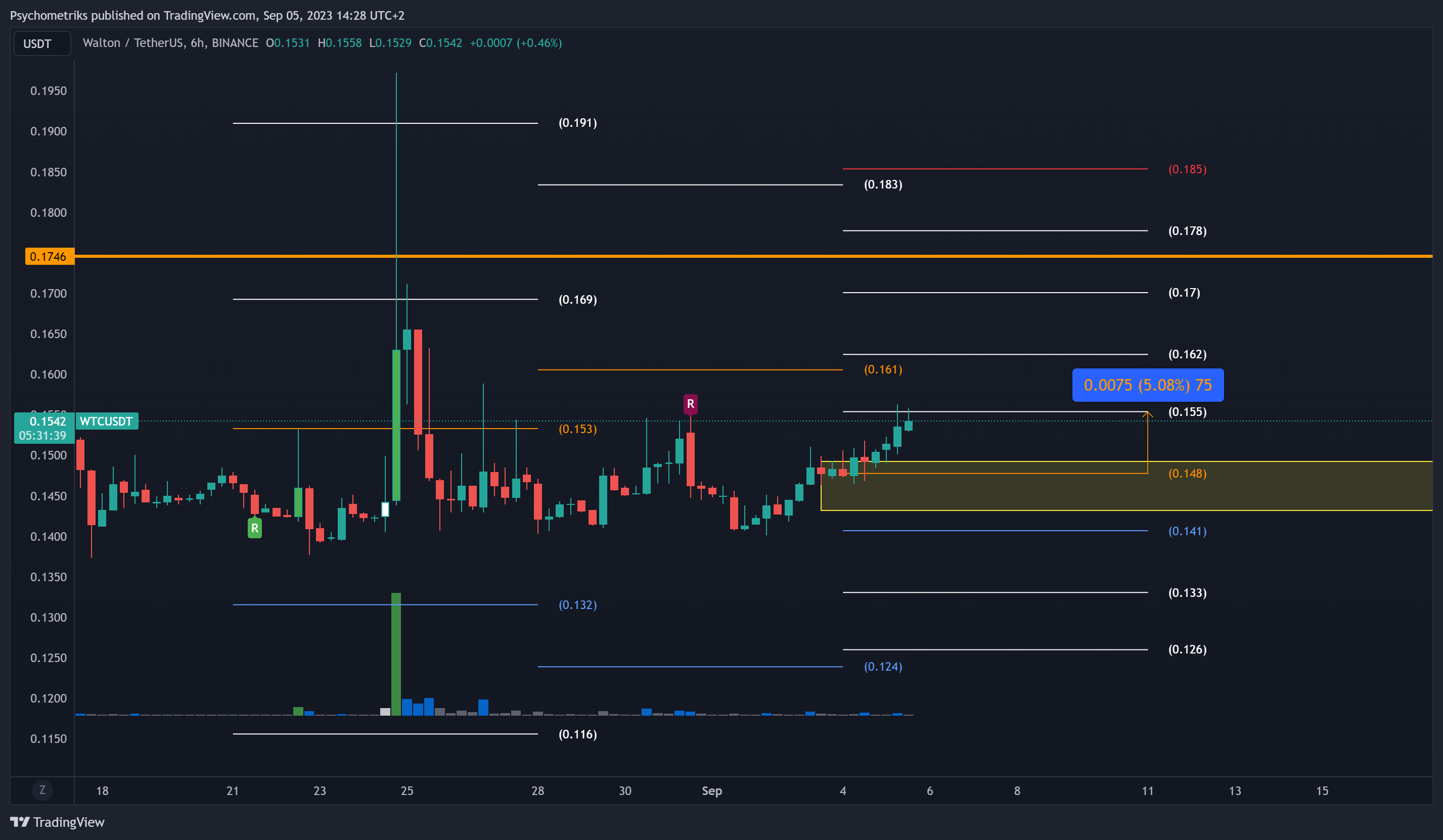Select the orange (0.161) level label
Screen dimensions: 1443x840
click(883, 369)
